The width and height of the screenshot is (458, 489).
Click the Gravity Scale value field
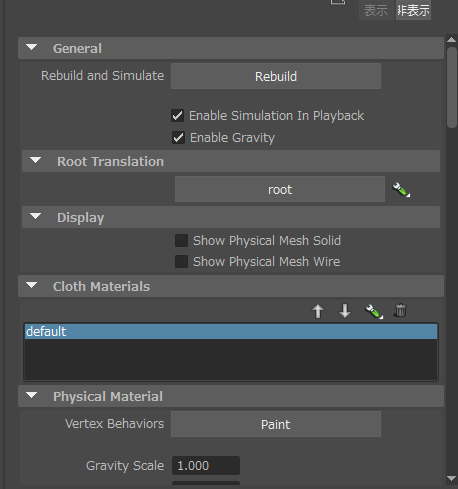(x=206, y=465)
